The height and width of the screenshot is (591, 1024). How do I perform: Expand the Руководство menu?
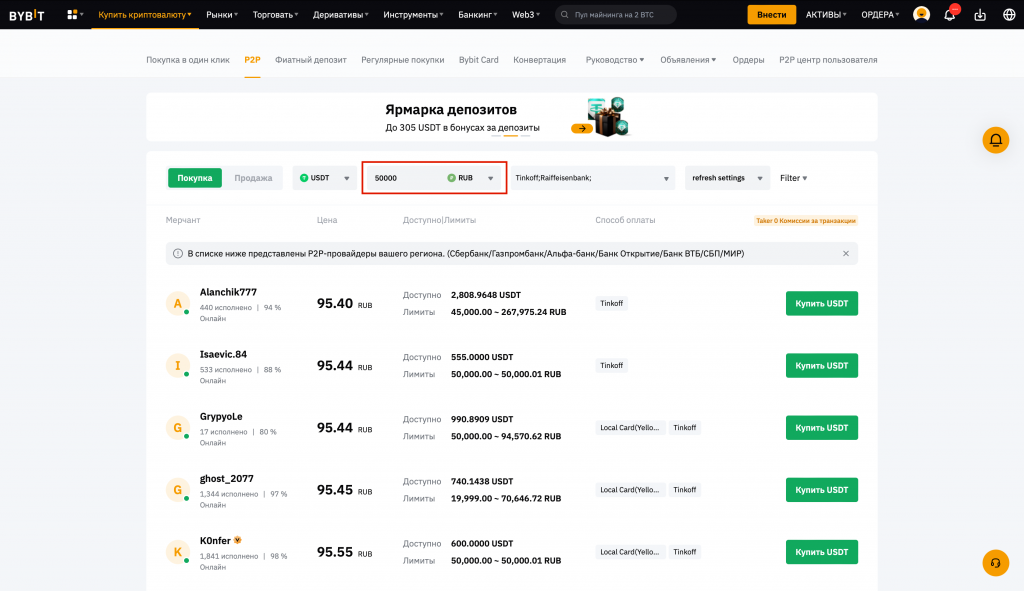pyautogui.click(x=615, y=59)
